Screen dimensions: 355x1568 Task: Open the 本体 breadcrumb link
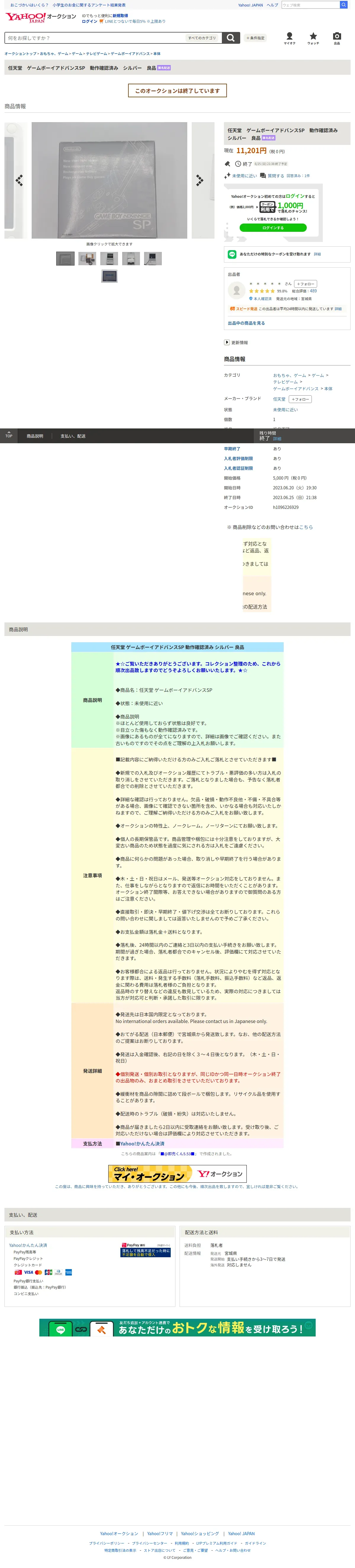[x=156, y=54]
